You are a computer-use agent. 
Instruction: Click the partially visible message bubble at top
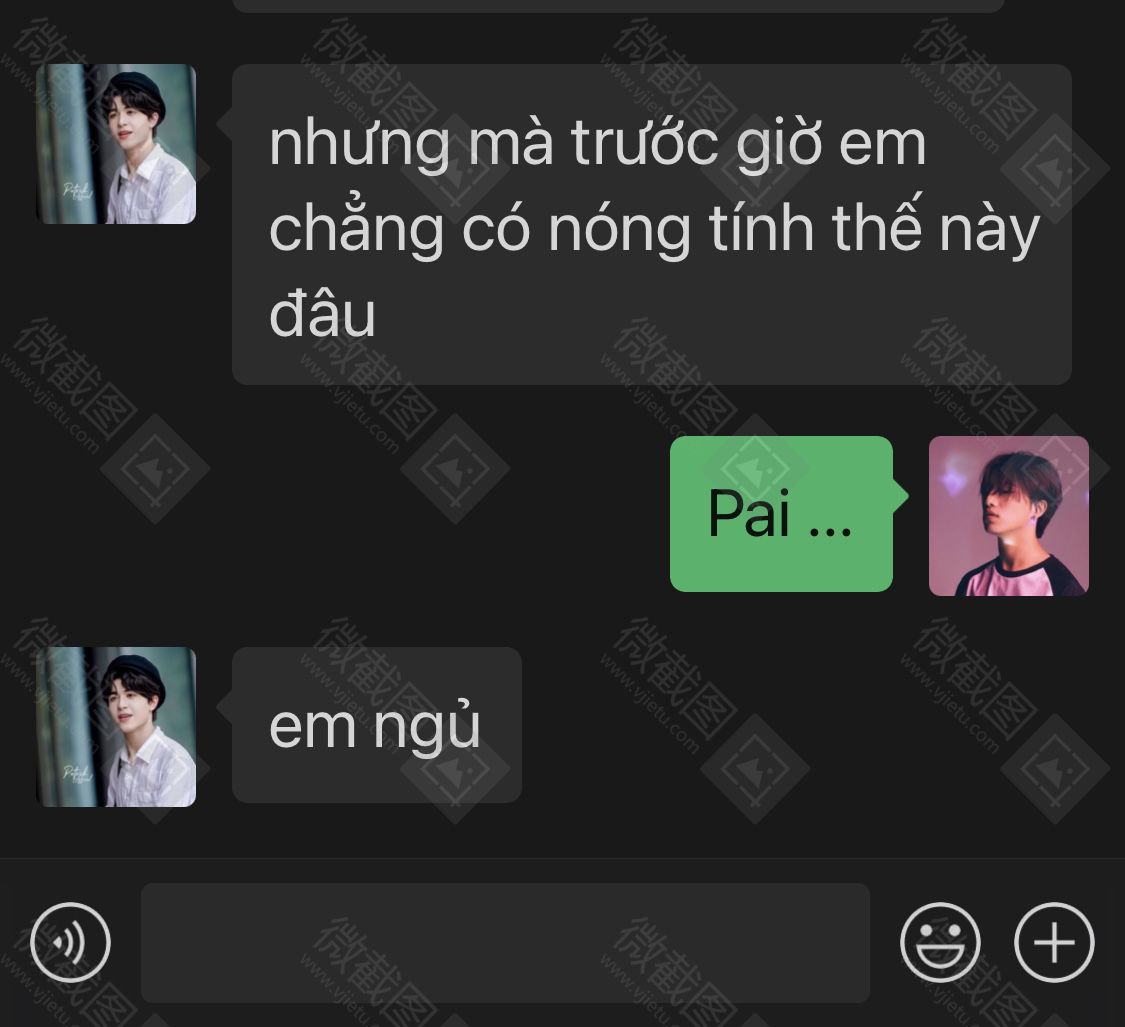coord(618,6)
